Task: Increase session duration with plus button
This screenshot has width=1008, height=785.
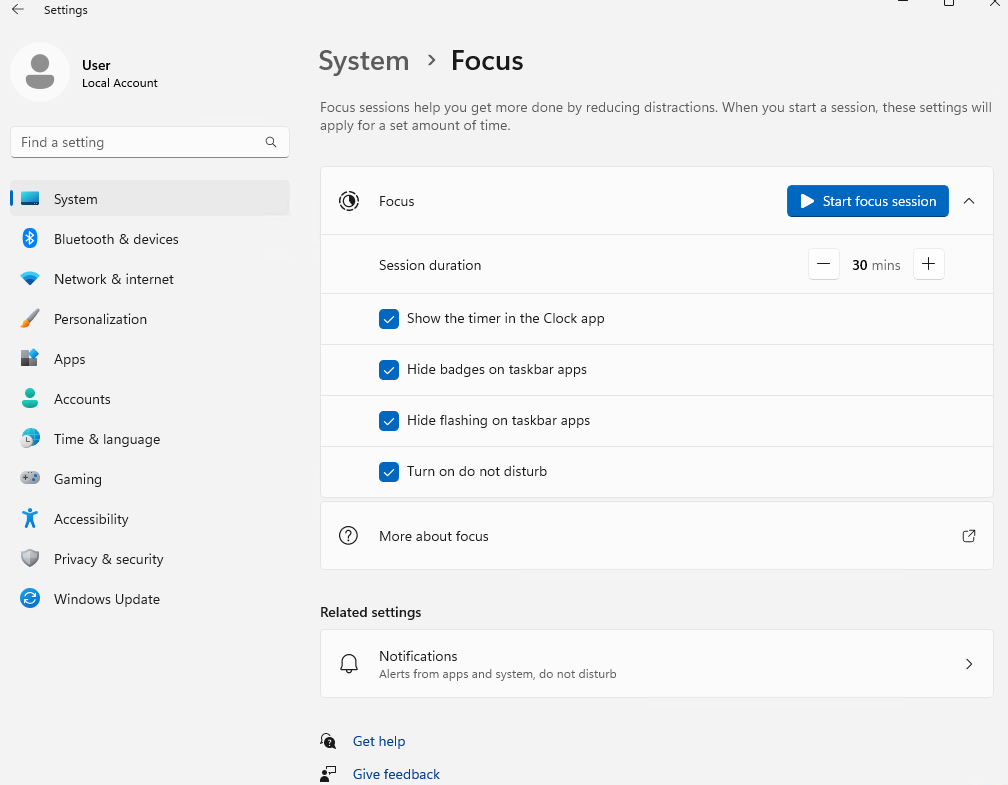Action: click(x=928, y=265)
